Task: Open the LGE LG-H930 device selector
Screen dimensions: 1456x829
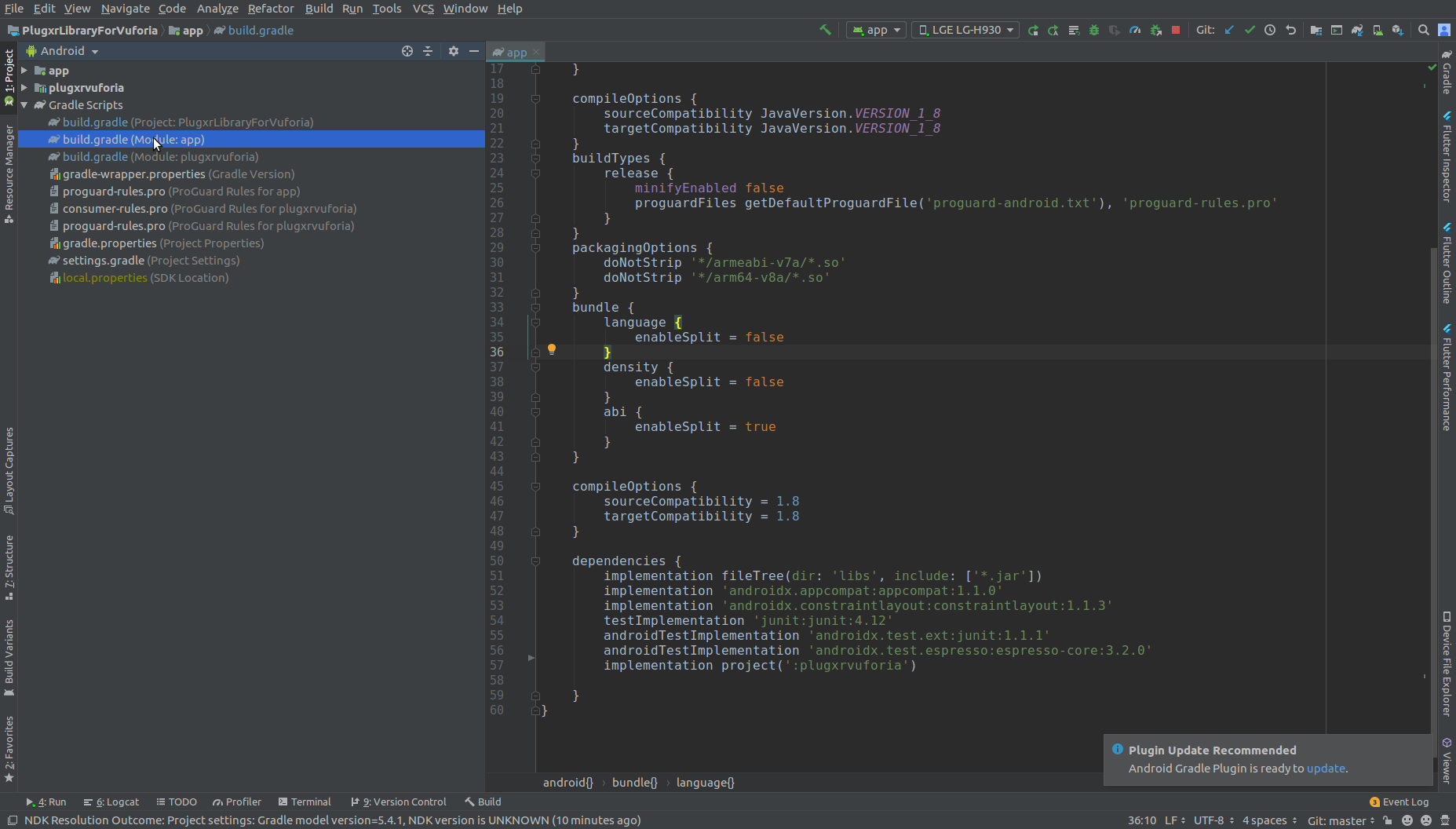Action: tap(966, 30)
